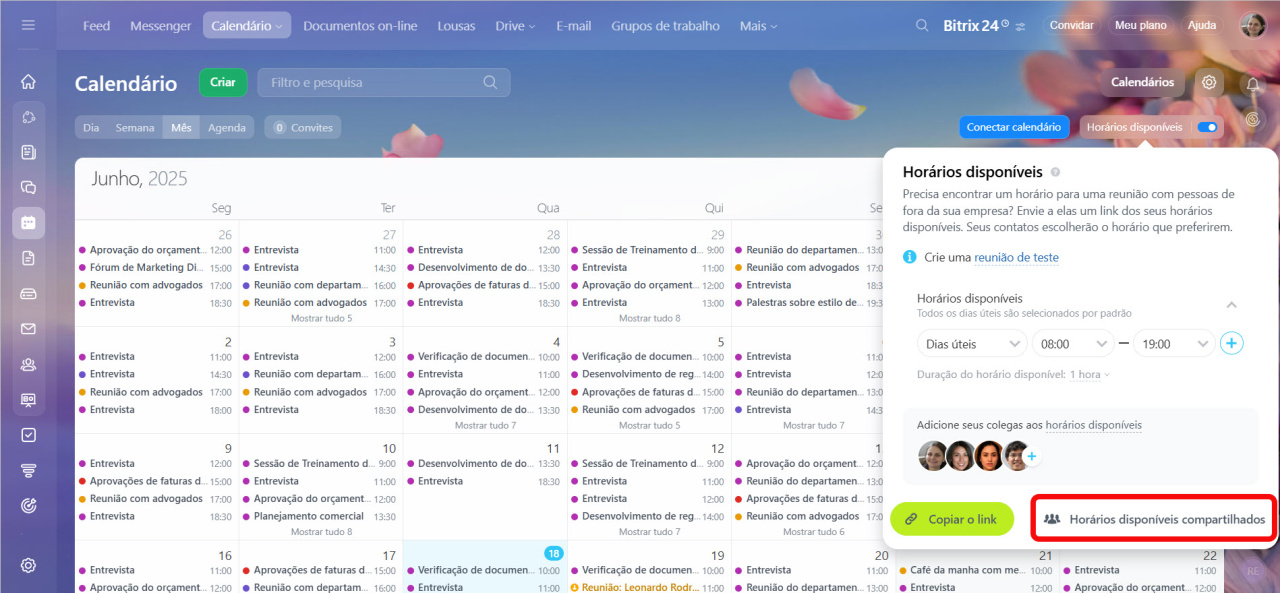Open the 19:00 end time dropdown
Image resolution: width=1280 pixels, height=593 pixels.
pos(1175,343)
